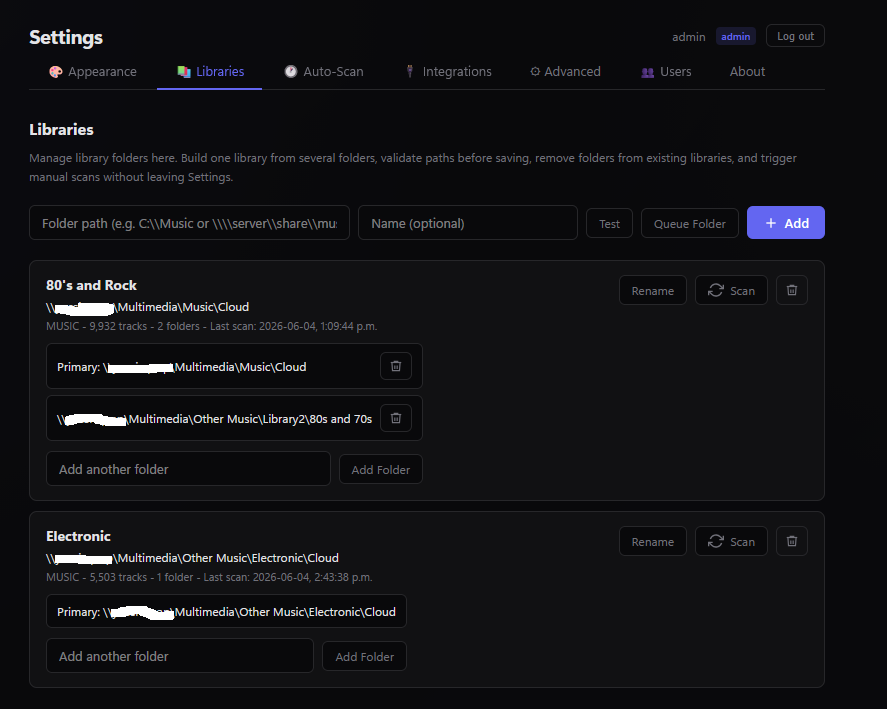The height and width of the screenshot is (709, 887).
Task: Click Add Folder under 80's and Rock
Action: [x=381, y=469]
